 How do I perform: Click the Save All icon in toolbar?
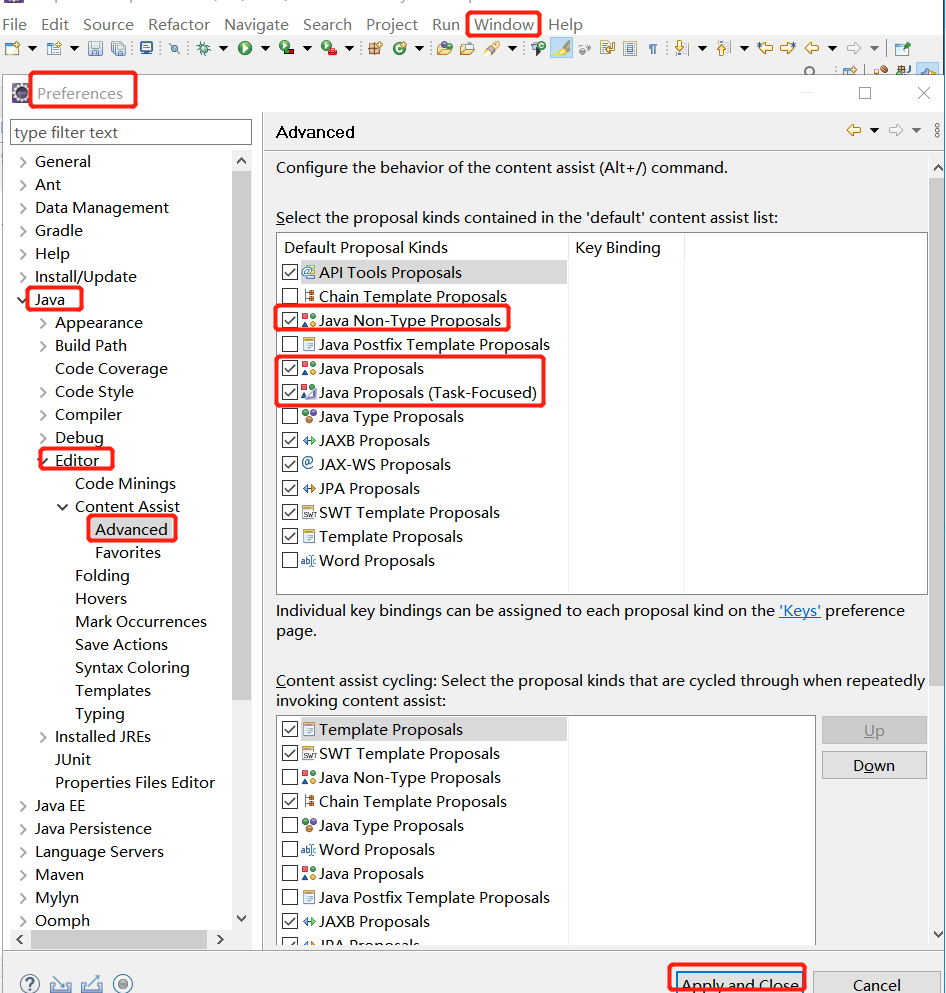pos(118,48)
